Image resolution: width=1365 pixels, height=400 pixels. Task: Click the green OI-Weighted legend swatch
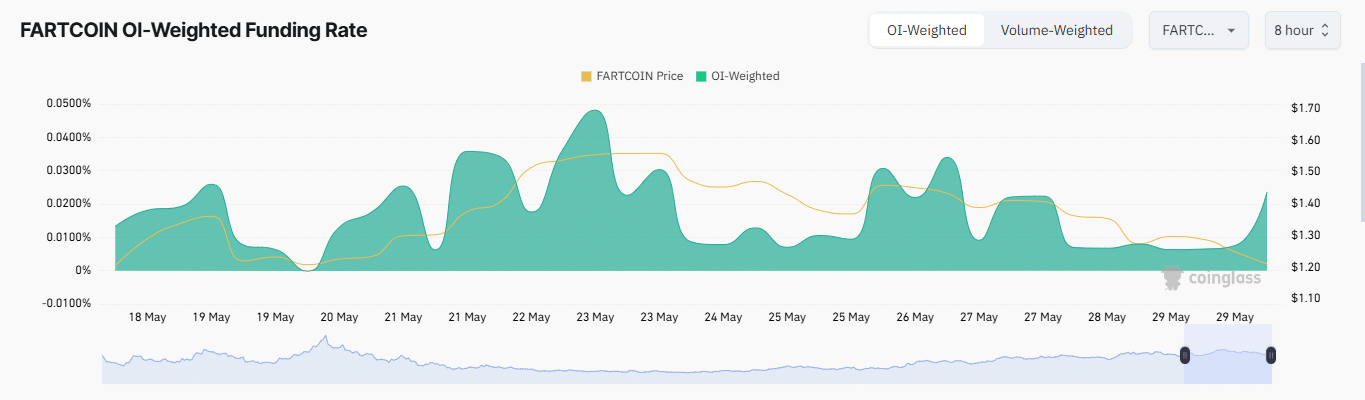[x=701, y=76]
